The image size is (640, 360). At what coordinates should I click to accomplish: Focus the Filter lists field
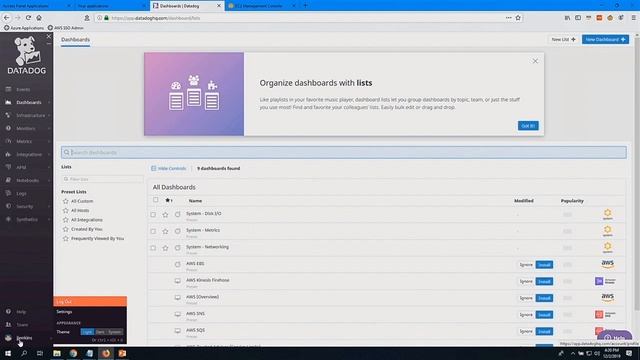pos(102,179)
